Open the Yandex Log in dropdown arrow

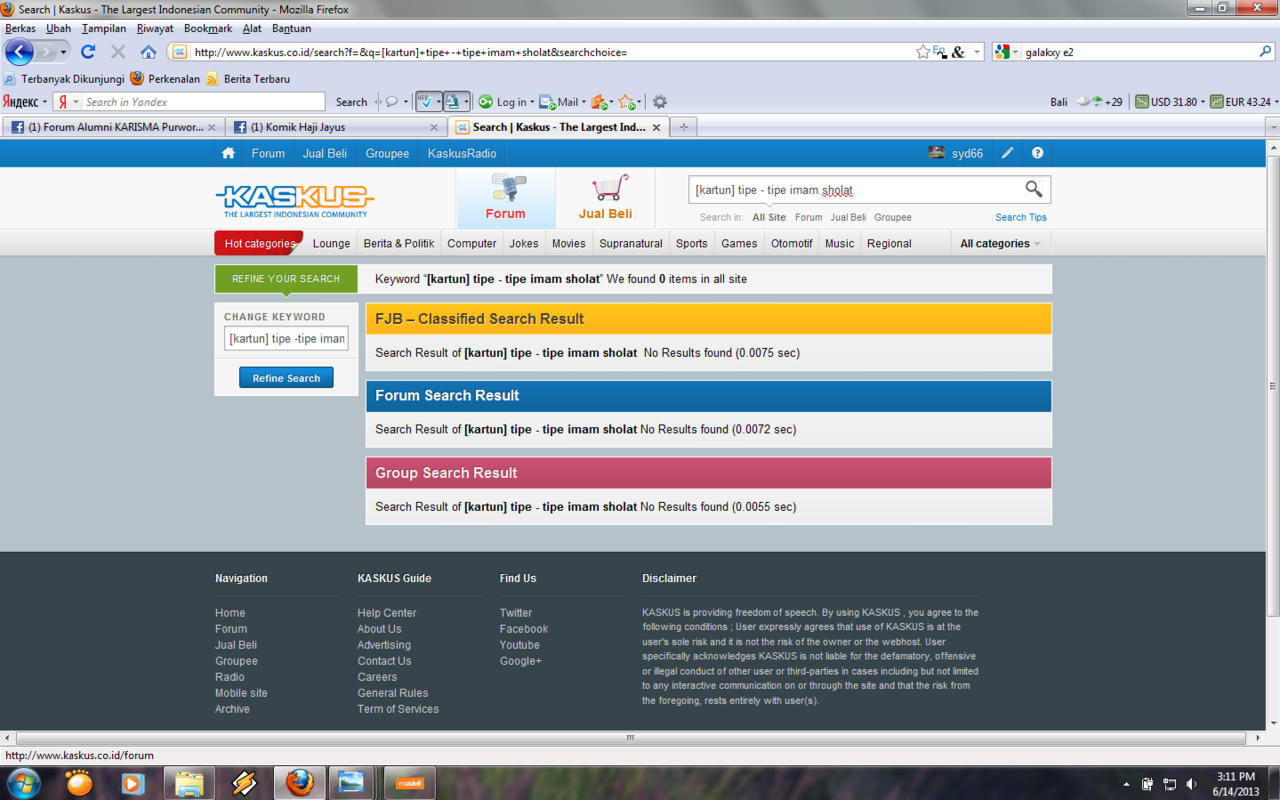point(532,102)
